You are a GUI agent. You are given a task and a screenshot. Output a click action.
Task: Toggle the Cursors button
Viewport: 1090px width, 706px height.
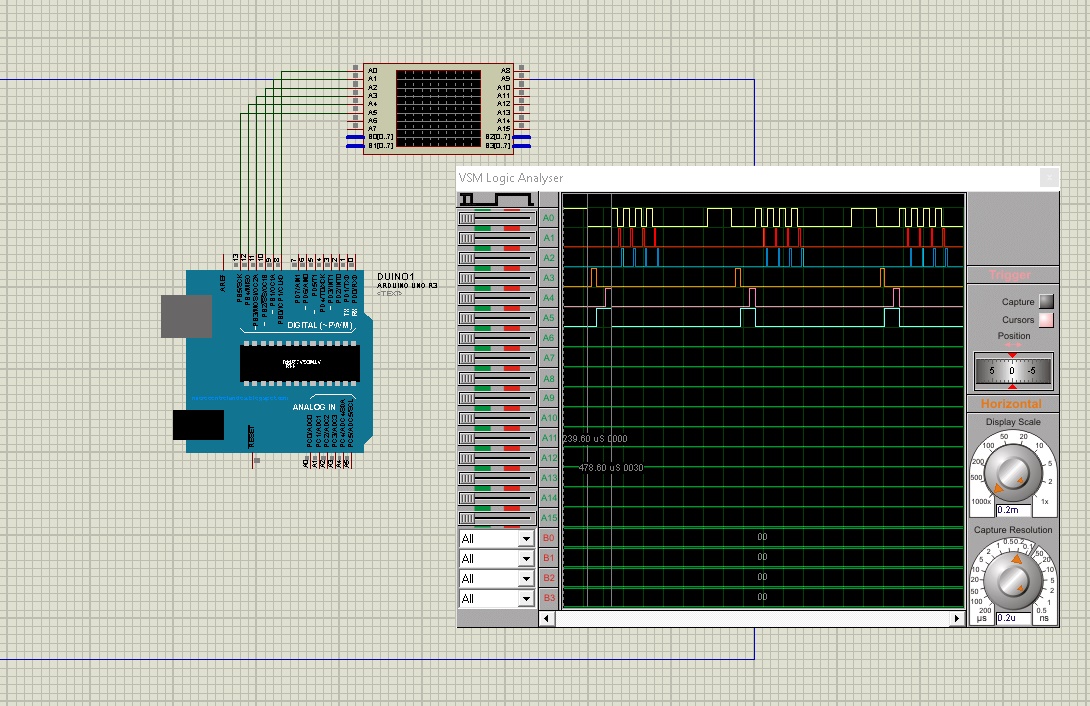[1046, 320]
